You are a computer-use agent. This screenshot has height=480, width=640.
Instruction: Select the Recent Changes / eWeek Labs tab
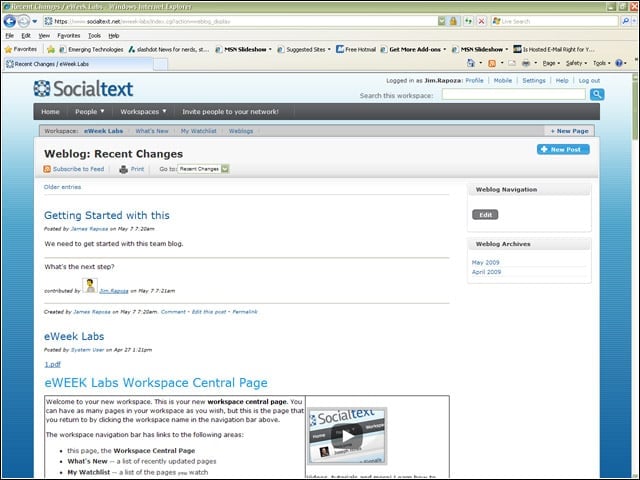pyautogui.click(x=78, y=64)
